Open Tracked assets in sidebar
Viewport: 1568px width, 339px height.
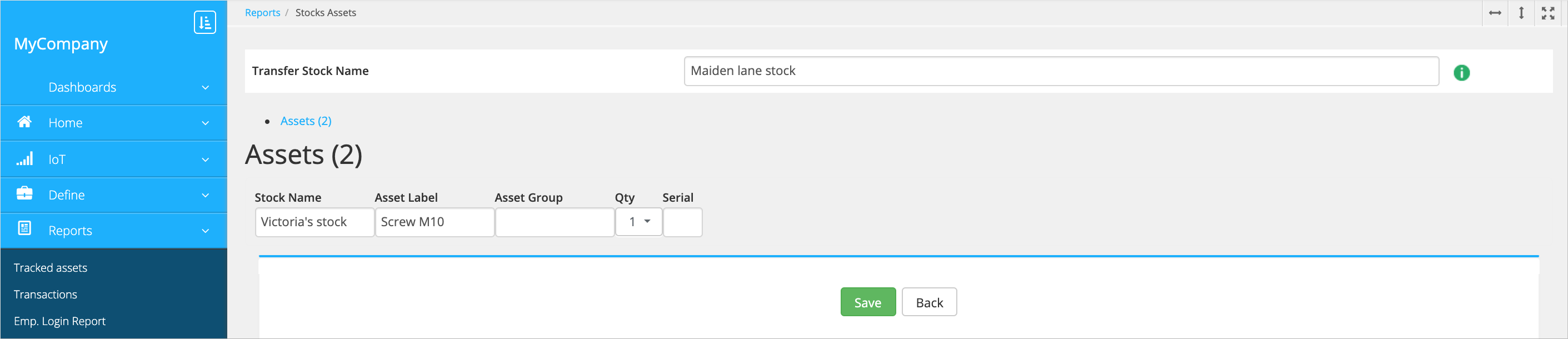click(x=51, y=268)
